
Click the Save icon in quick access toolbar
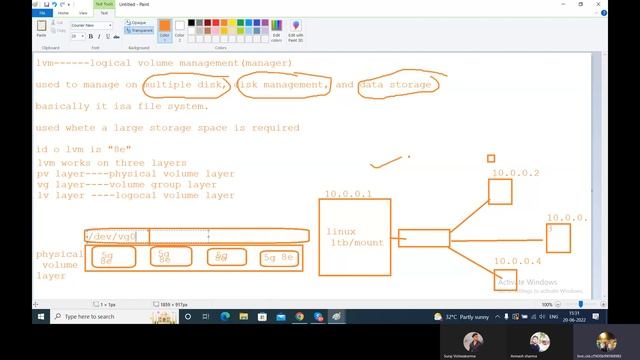click(46, 4)
